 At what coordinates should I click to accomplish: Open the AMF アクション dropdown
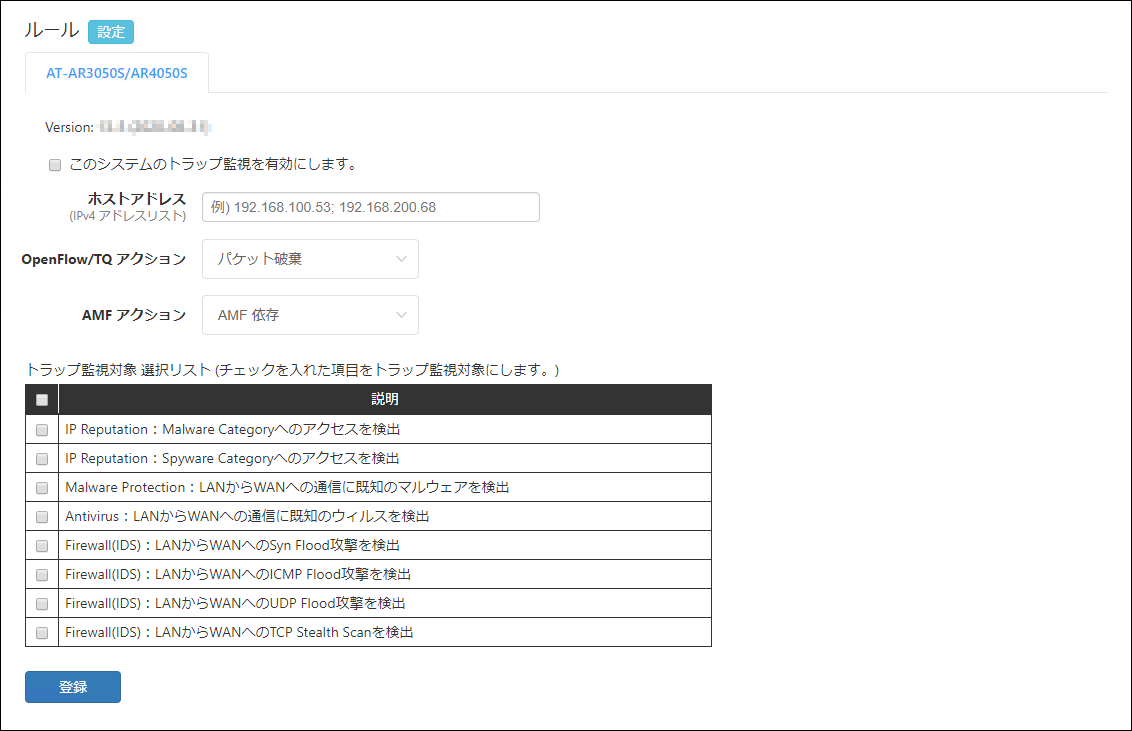pos(310,315)
